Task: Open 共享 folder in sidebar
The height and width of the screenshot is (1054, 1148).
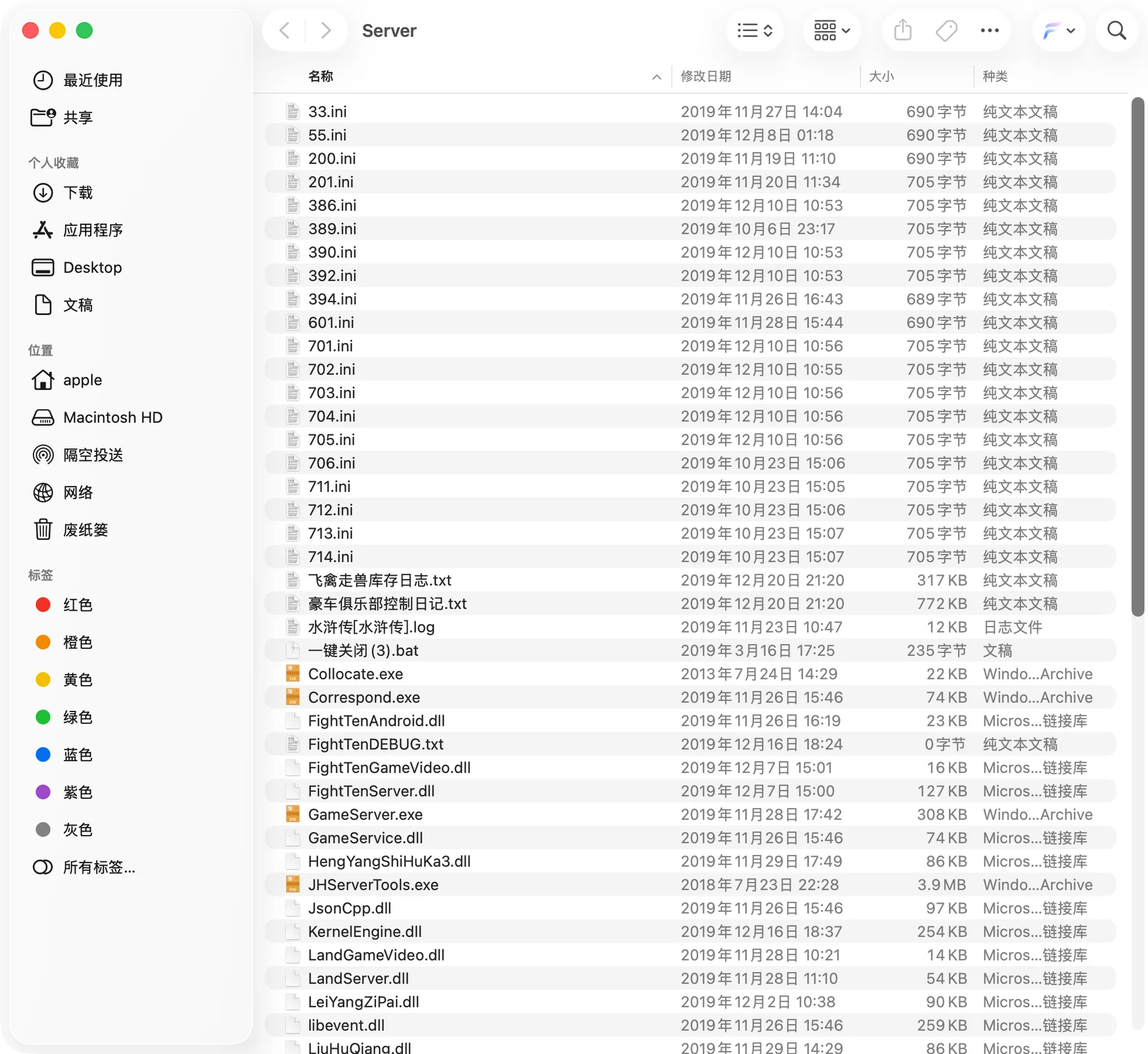Action: [x=62, y=117]
